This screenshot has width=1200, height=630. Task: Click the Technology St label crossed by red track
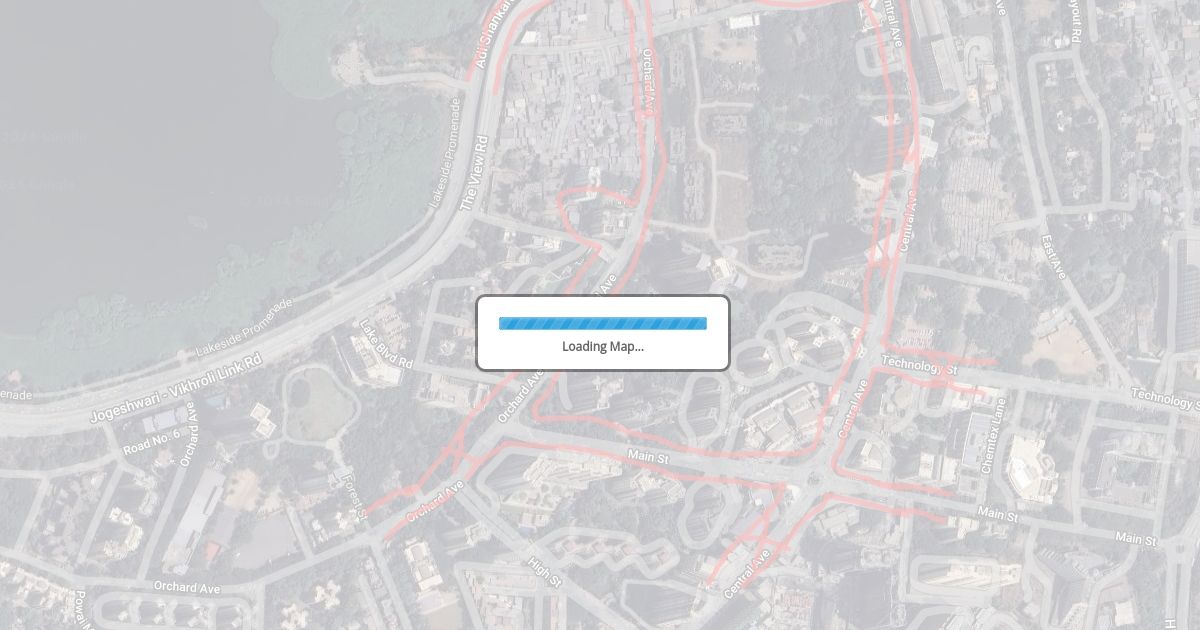919,365
